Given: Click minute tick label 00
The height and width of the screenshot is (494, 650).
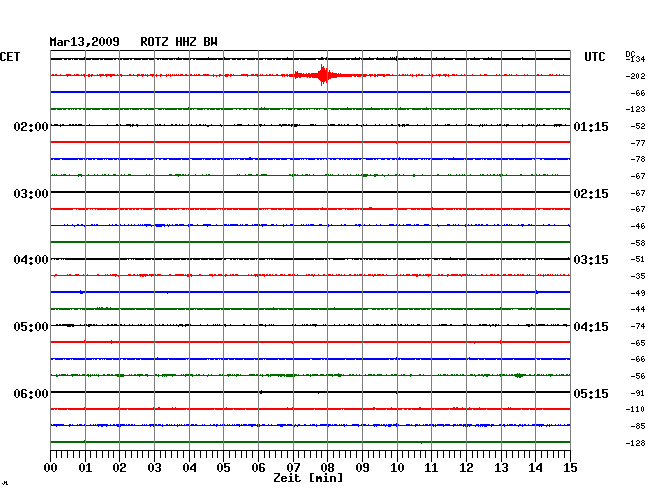Looking at the screenshot, I should tap(51, 468).
